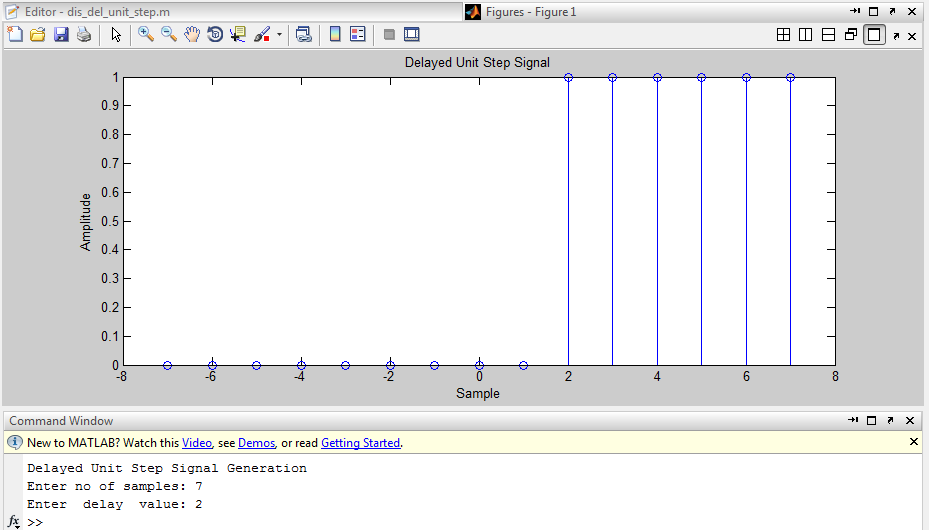This screenshot has height=530, width=929.
Task: Maximize the Figures panel
Action: point(873,11)
